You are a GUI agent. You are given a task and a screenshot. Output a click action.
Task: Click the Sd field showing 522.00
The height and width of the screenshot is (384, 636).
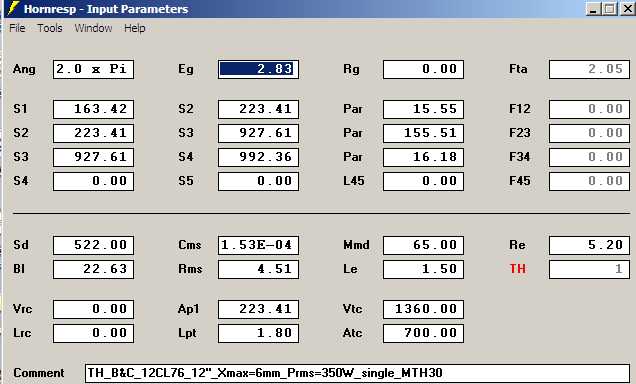(93, 245)
